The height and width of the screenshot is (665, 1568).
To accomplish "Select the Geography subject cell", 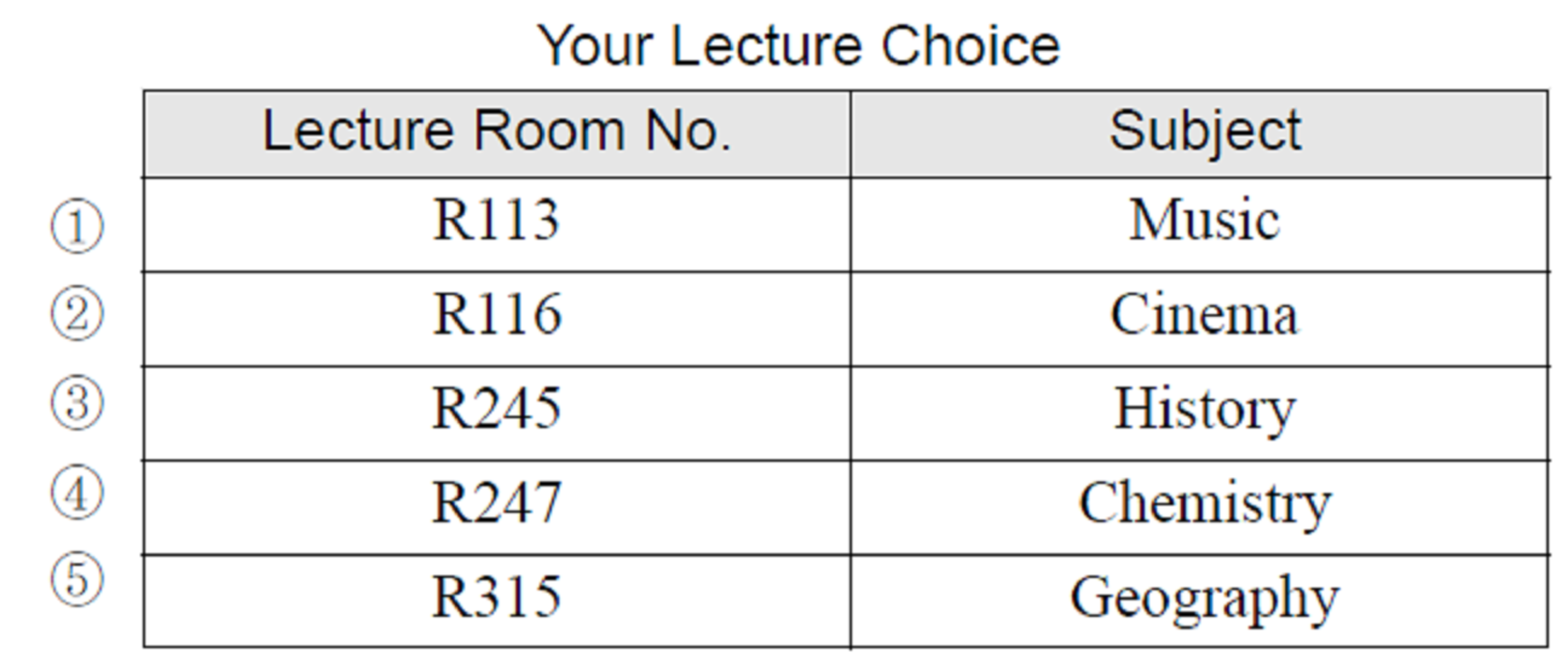I will point(1200,601).
